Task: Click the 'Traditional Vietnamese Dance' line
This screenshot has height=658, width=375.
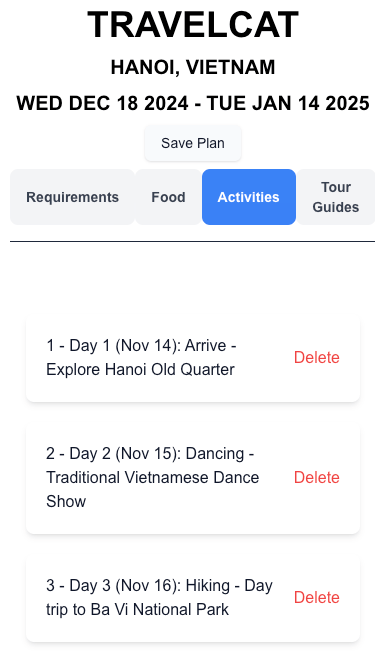Action: [153, 478]
